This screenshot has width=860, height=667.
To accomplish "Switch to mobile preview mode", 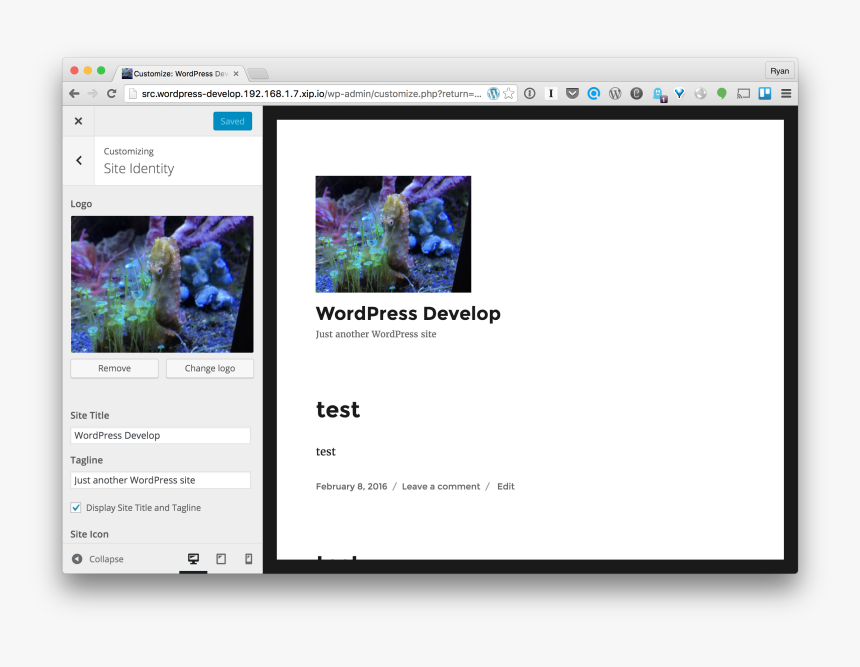I will pos(249,559).
